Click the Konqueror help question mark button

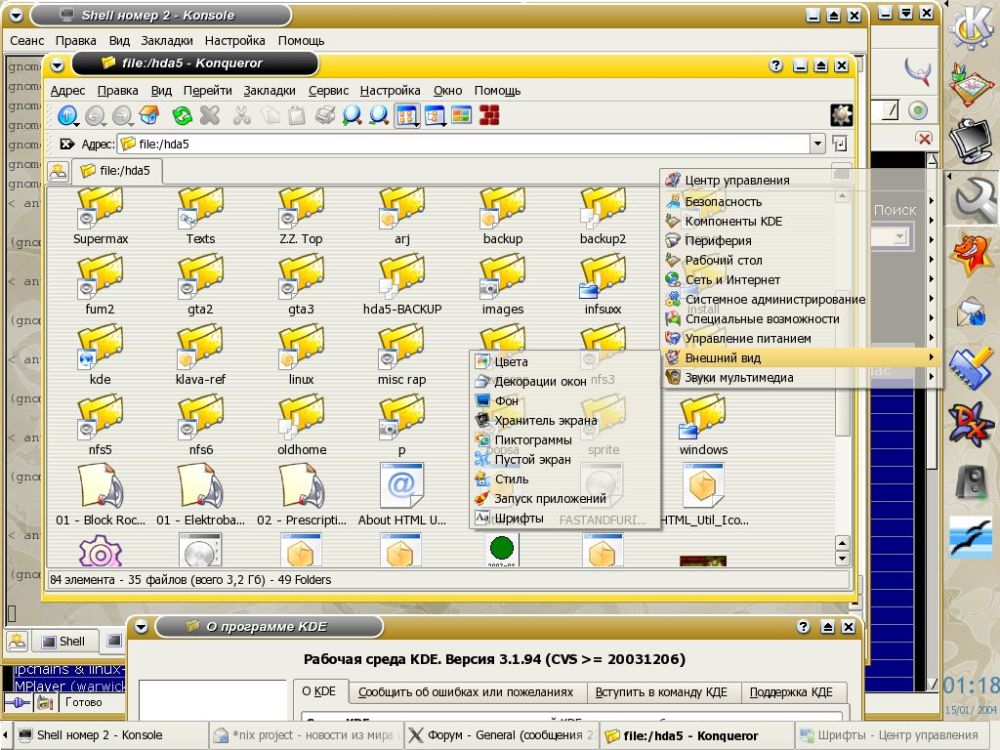click(776, 65)
